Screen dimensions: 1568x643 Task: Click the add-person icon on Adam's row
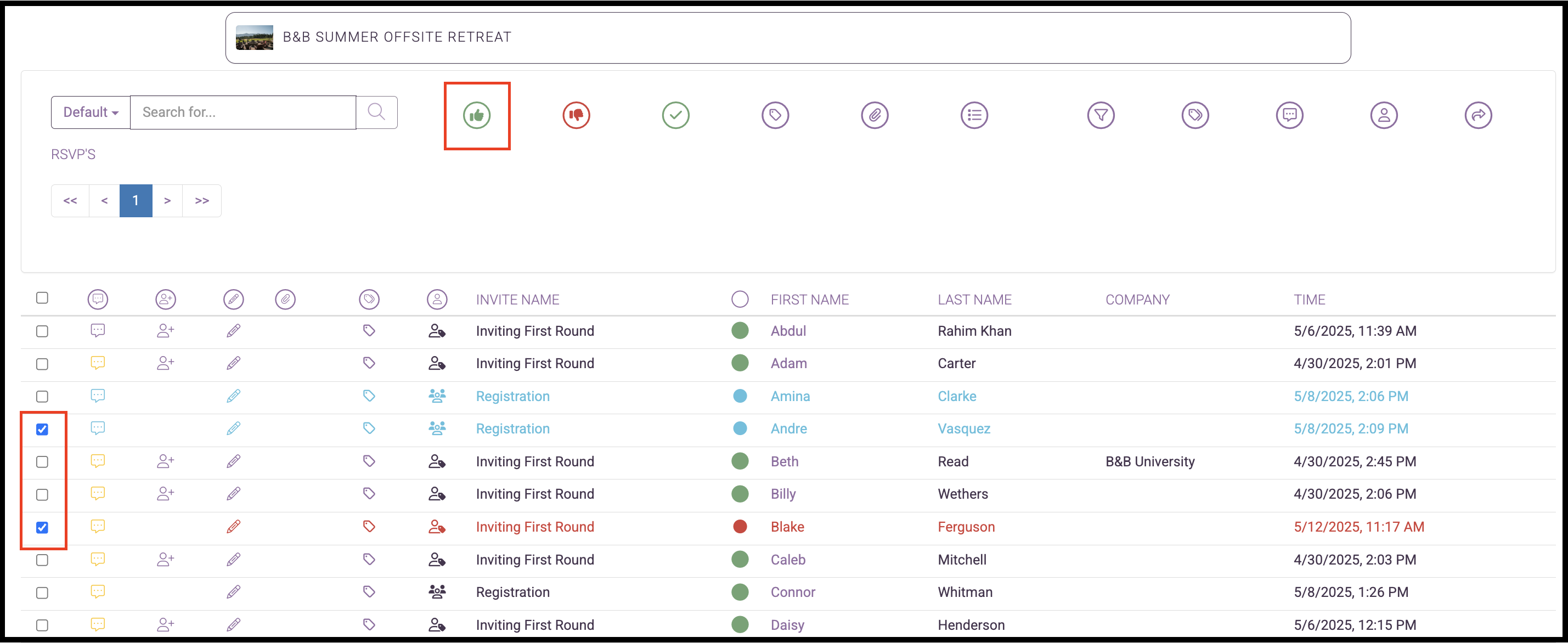[165, 363]
